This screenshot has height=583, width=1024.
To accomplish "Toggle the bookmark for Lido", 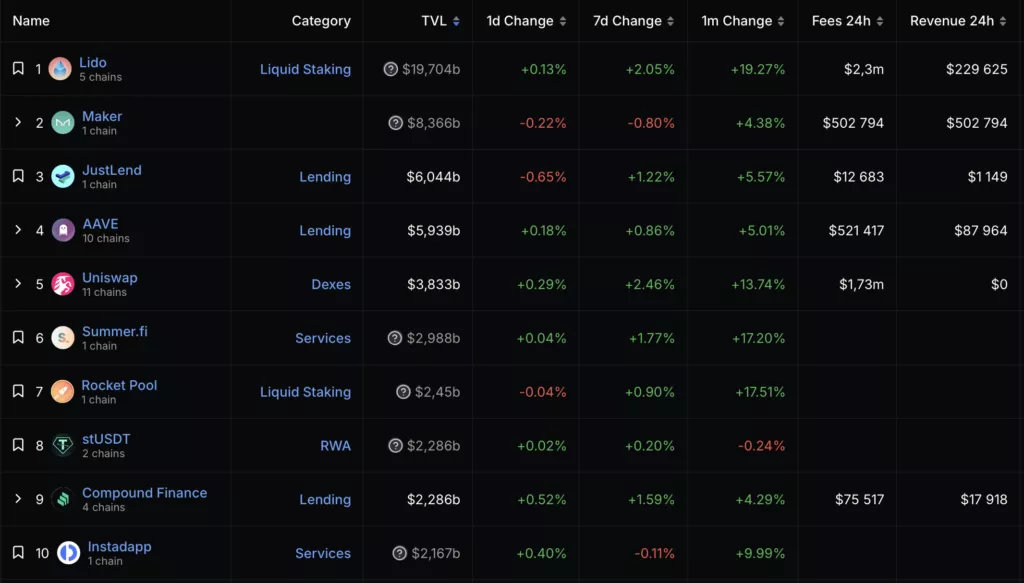I will pos(18,69).
